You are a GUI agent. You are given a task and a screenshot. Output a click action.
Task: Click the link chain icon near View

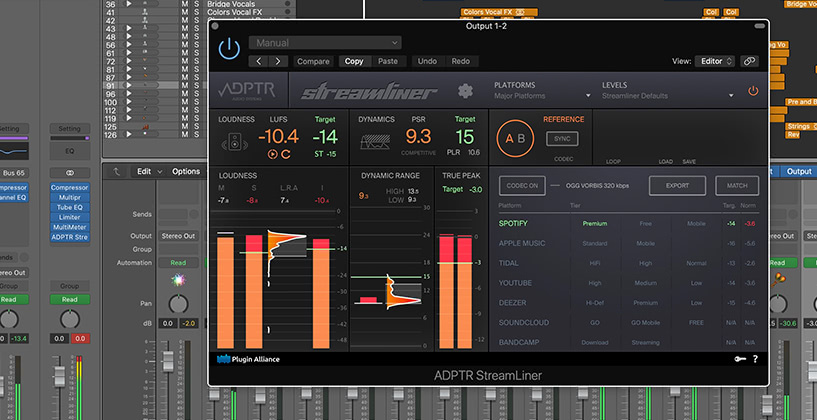click(749, 61)
